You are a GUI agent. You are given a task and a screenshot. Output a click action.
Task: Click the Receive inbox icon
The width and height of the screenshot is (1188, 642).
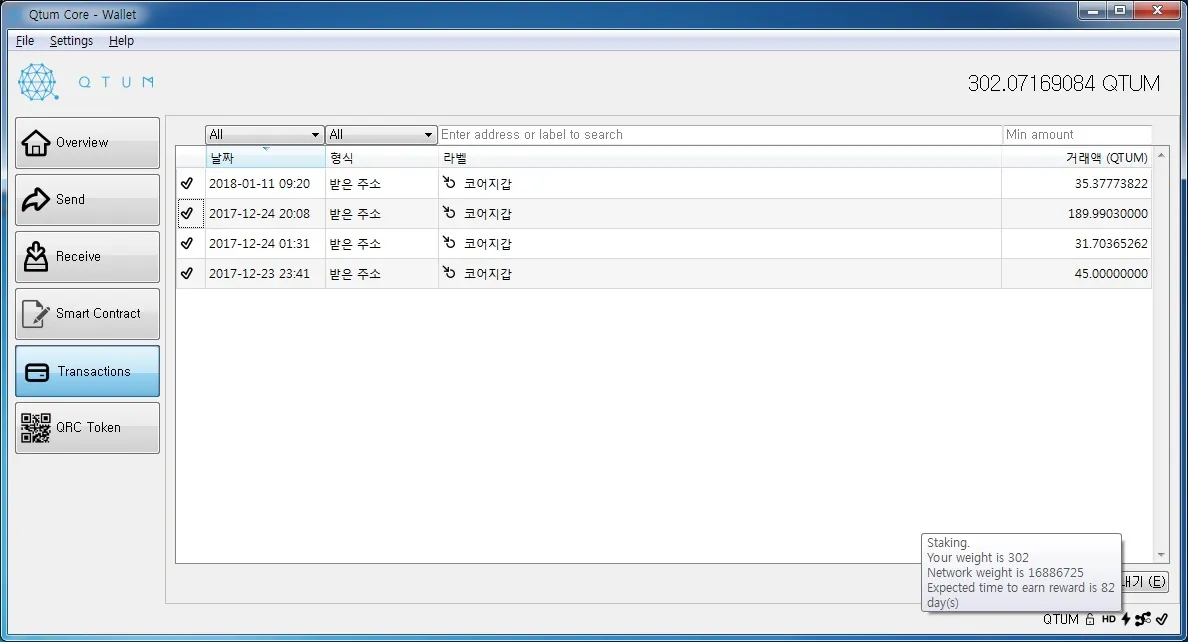coord(36,256)
